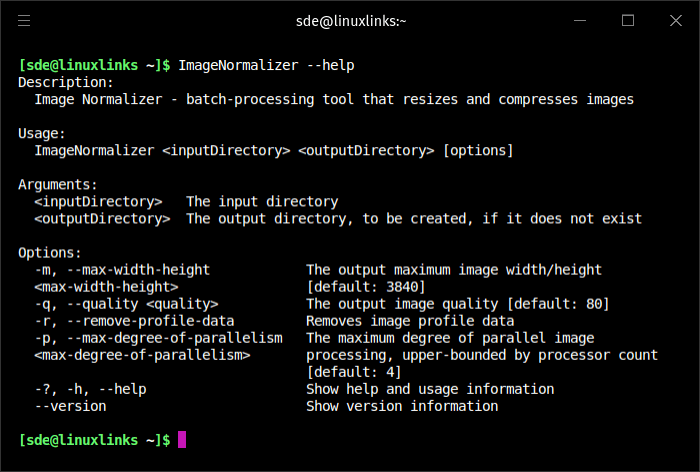Click the <outputDirectory> argument entry
700x472 pixels.
pyautogui.click(x=102, y=219)
